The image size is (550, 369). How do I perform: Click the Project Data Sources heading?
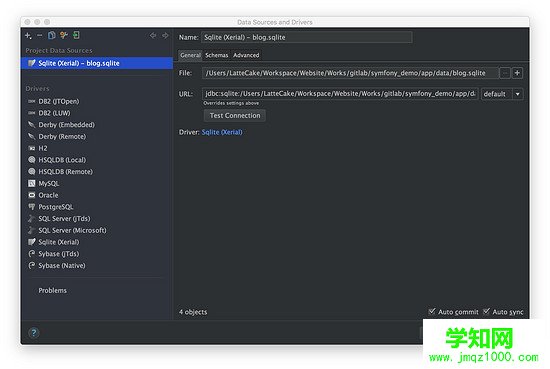point(59,51)
